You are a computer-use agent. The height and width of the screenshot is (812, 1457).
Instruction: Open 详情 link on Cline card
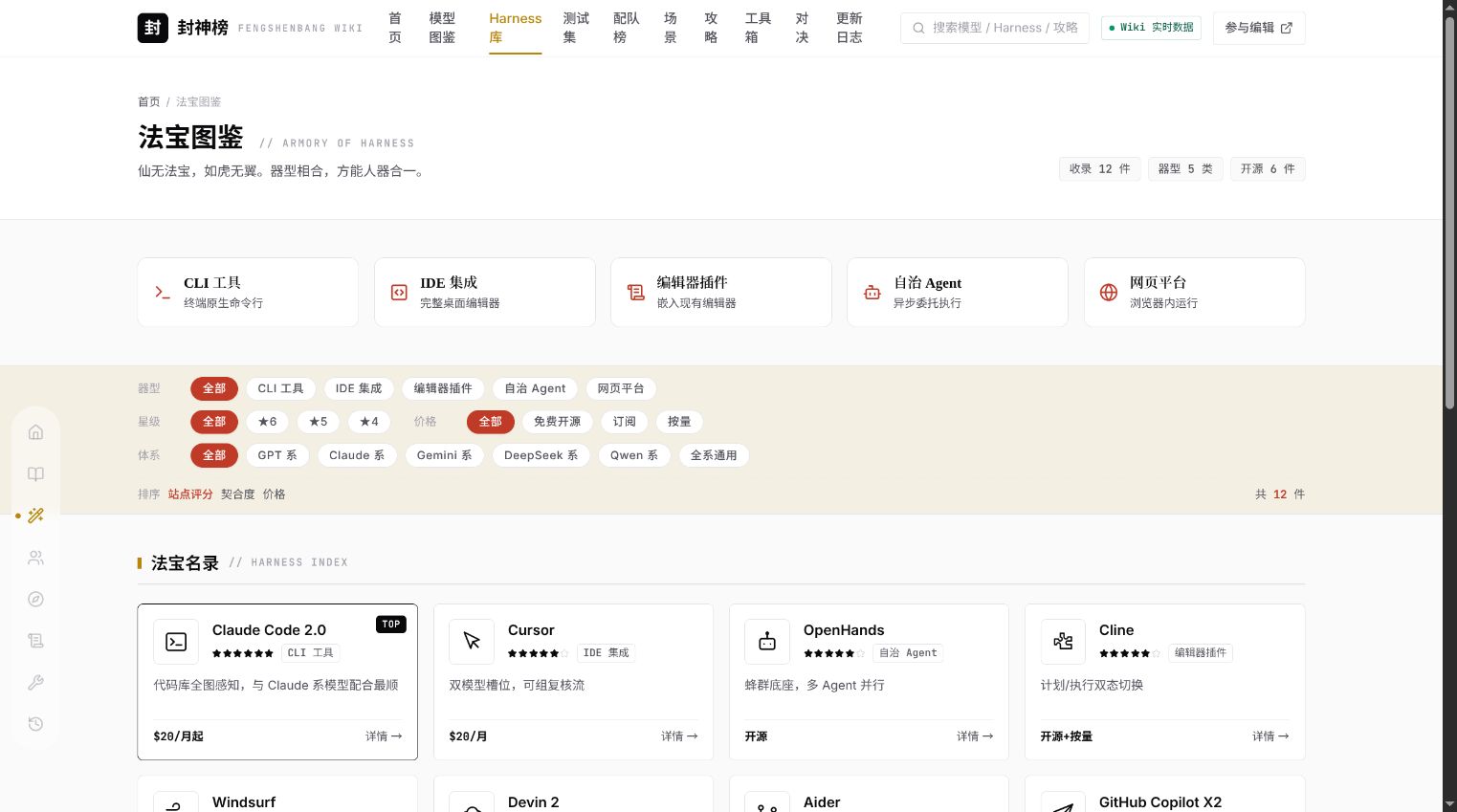[1270, 736]
